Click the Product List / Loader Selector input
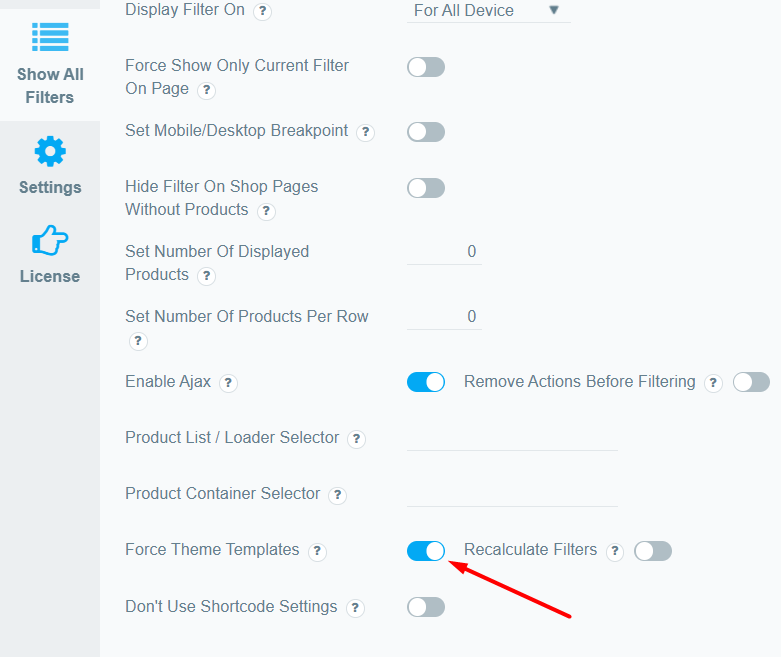The width and height of the screenshot is (781, 657). click(x=512, y=438)
